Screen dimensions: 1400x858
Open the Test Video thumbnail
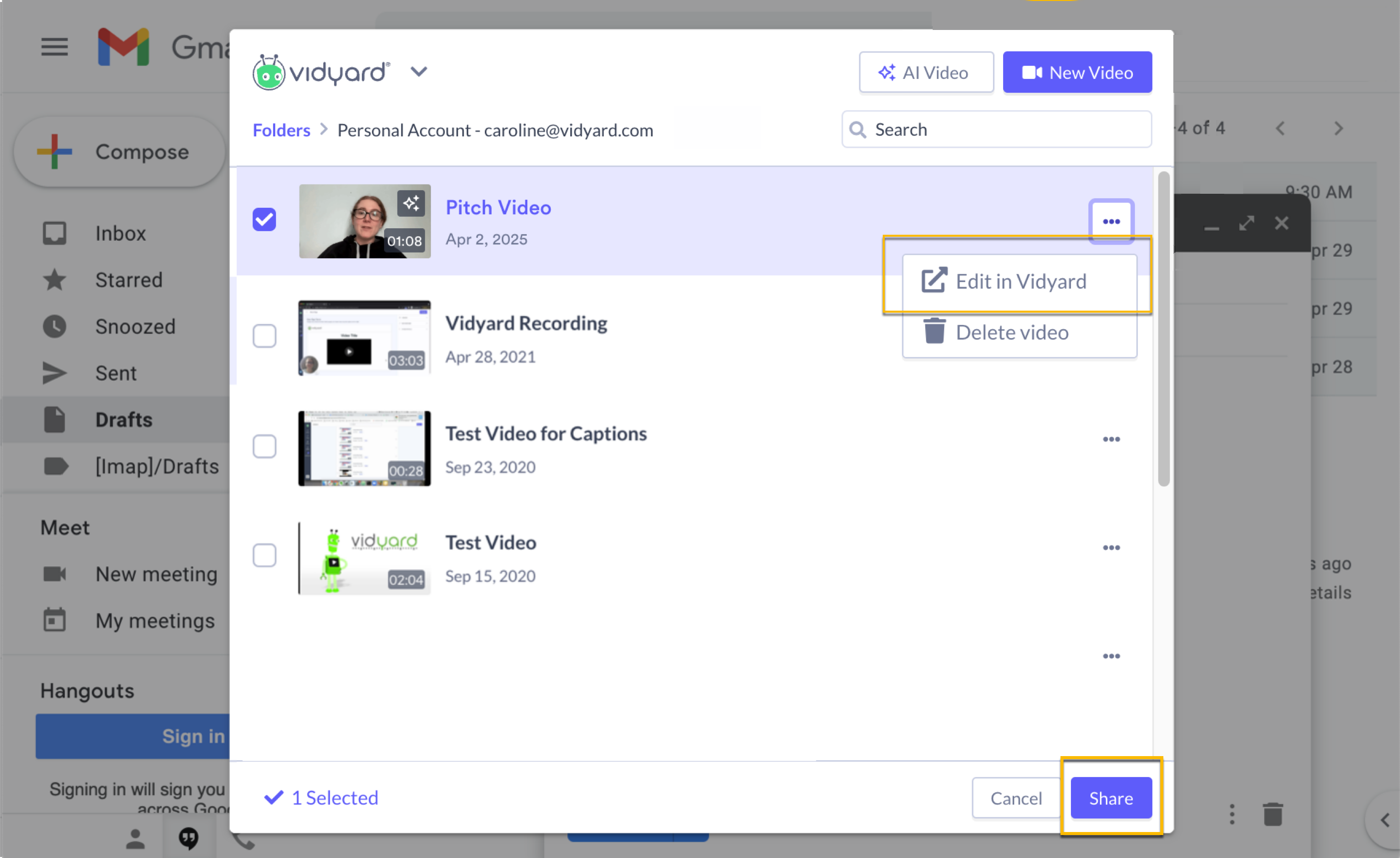365,558
